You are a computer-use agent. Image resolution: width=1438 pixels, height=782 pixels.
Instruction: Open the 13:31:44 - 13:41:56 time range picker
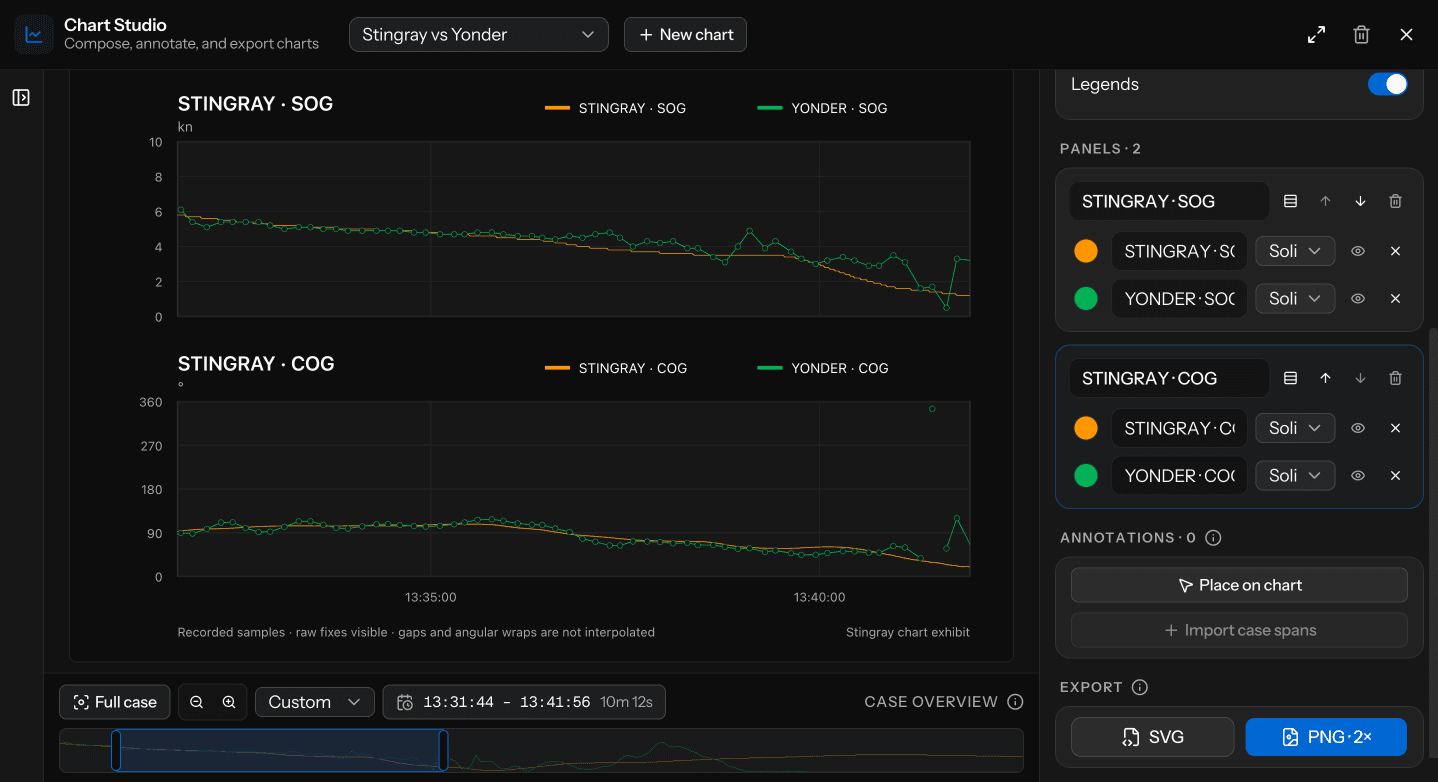pos(524,702)
